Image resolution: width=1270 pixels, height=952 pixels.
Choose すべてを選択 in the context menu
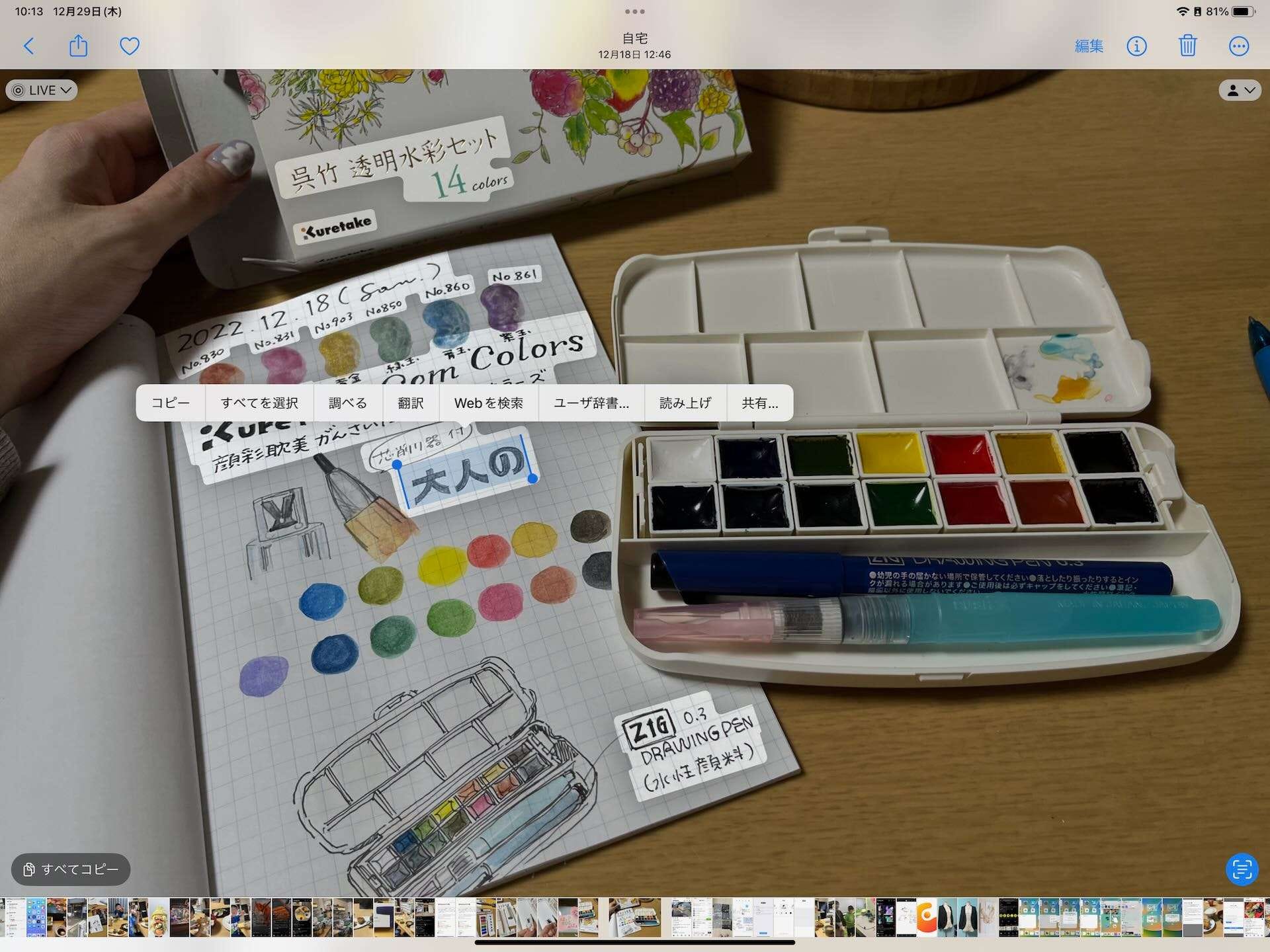point(259,403)
